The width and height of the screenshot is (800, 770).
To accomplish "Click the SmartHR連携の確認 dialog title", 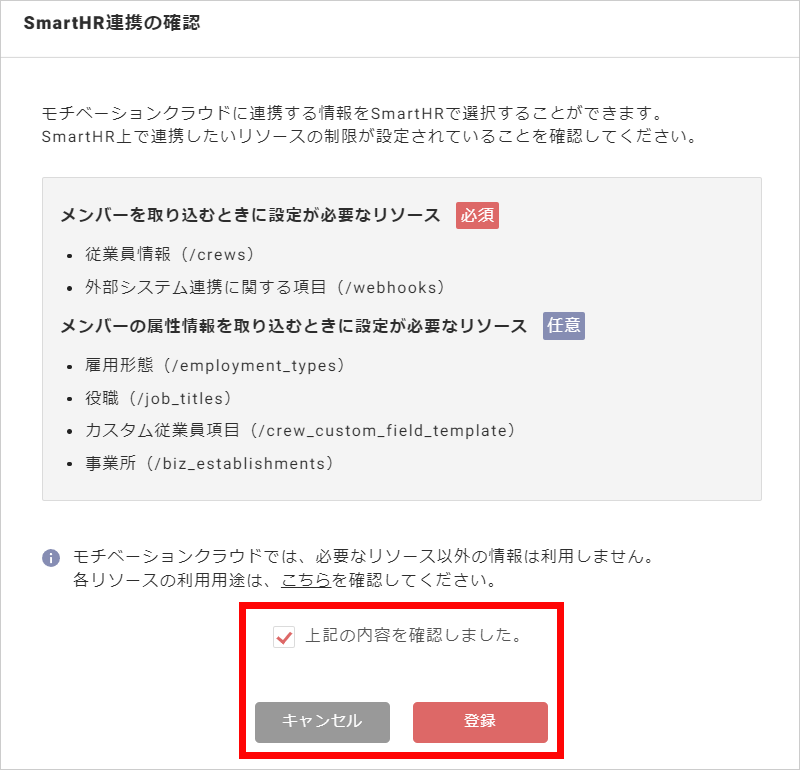I will click(x=112, y=23).
